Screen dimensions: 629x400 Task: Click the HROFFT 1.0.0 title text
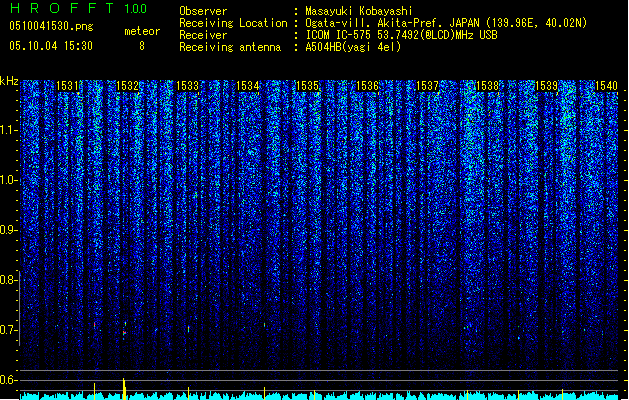click(78, 8)
